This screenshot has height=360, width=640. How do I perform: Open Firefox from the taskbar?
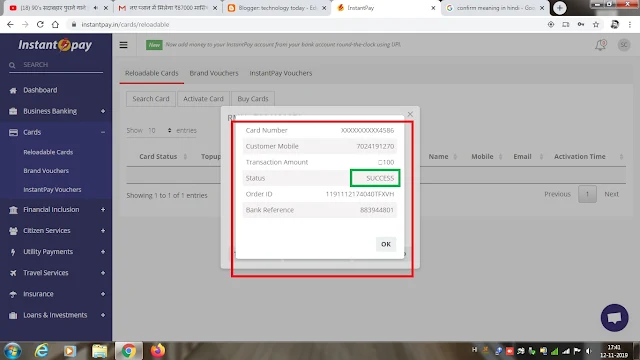pyautogui.click(x=158, y=351)
